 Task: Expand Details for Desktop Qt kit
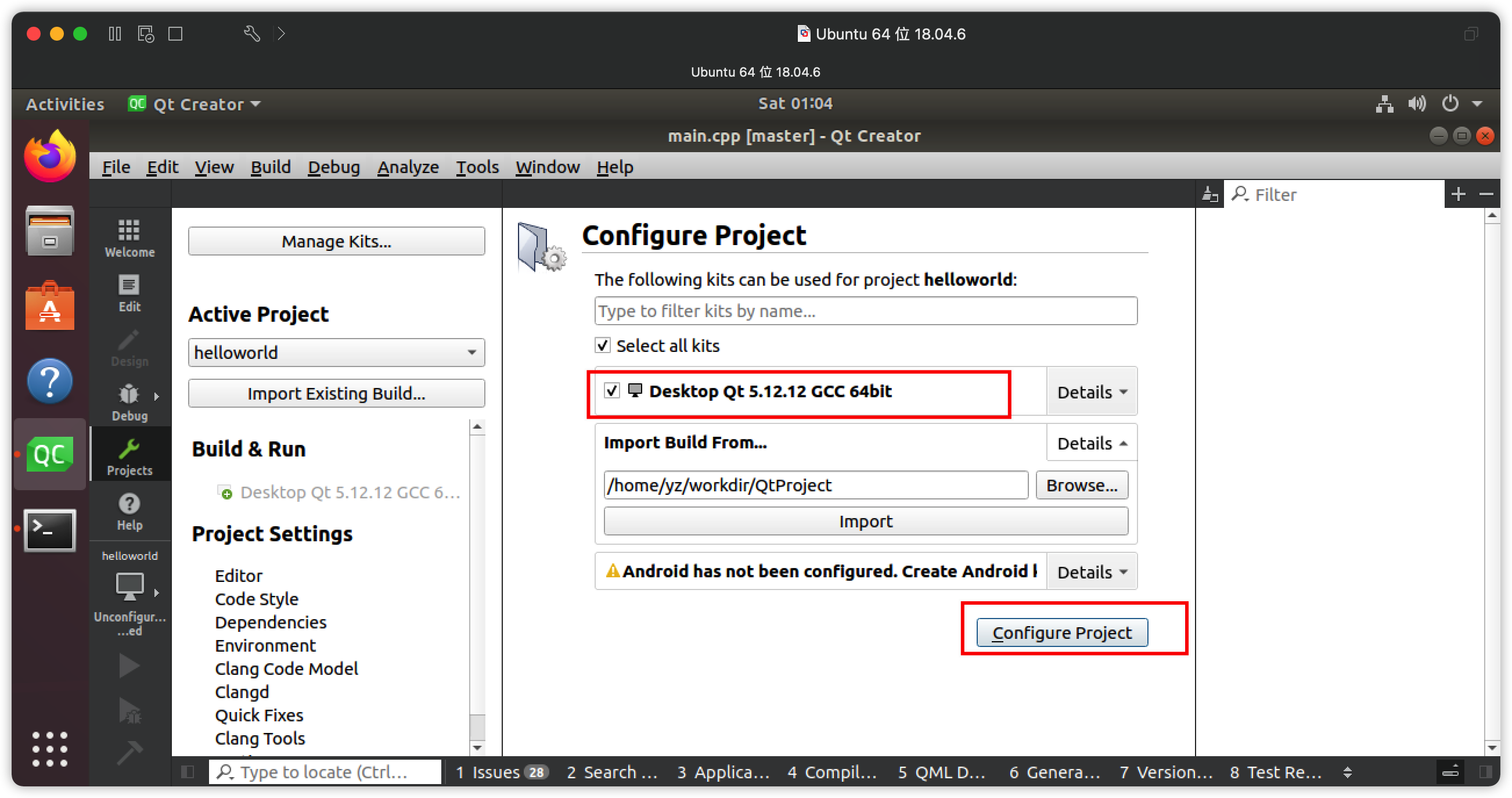pos(1091,391)
